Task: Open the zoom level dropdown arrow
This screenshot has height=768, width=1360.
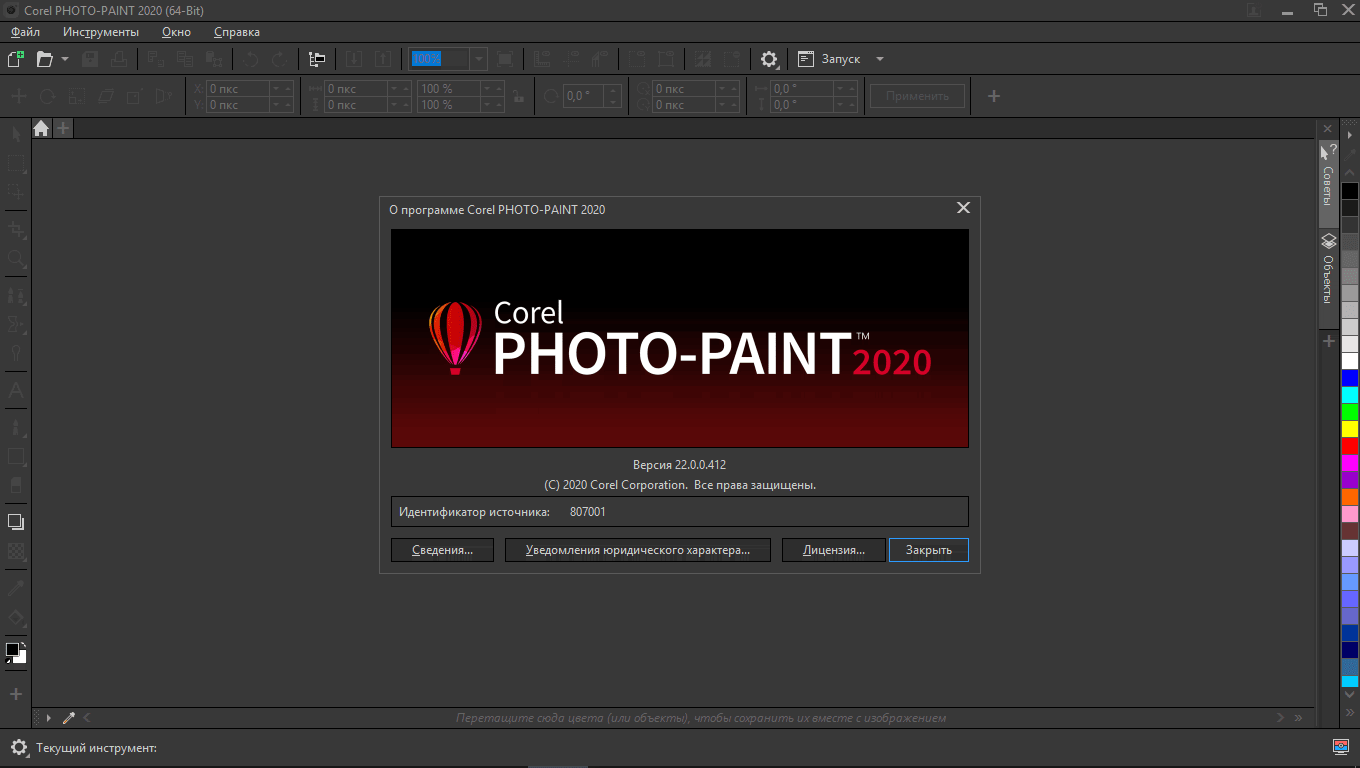Action: tap(478, 59)
